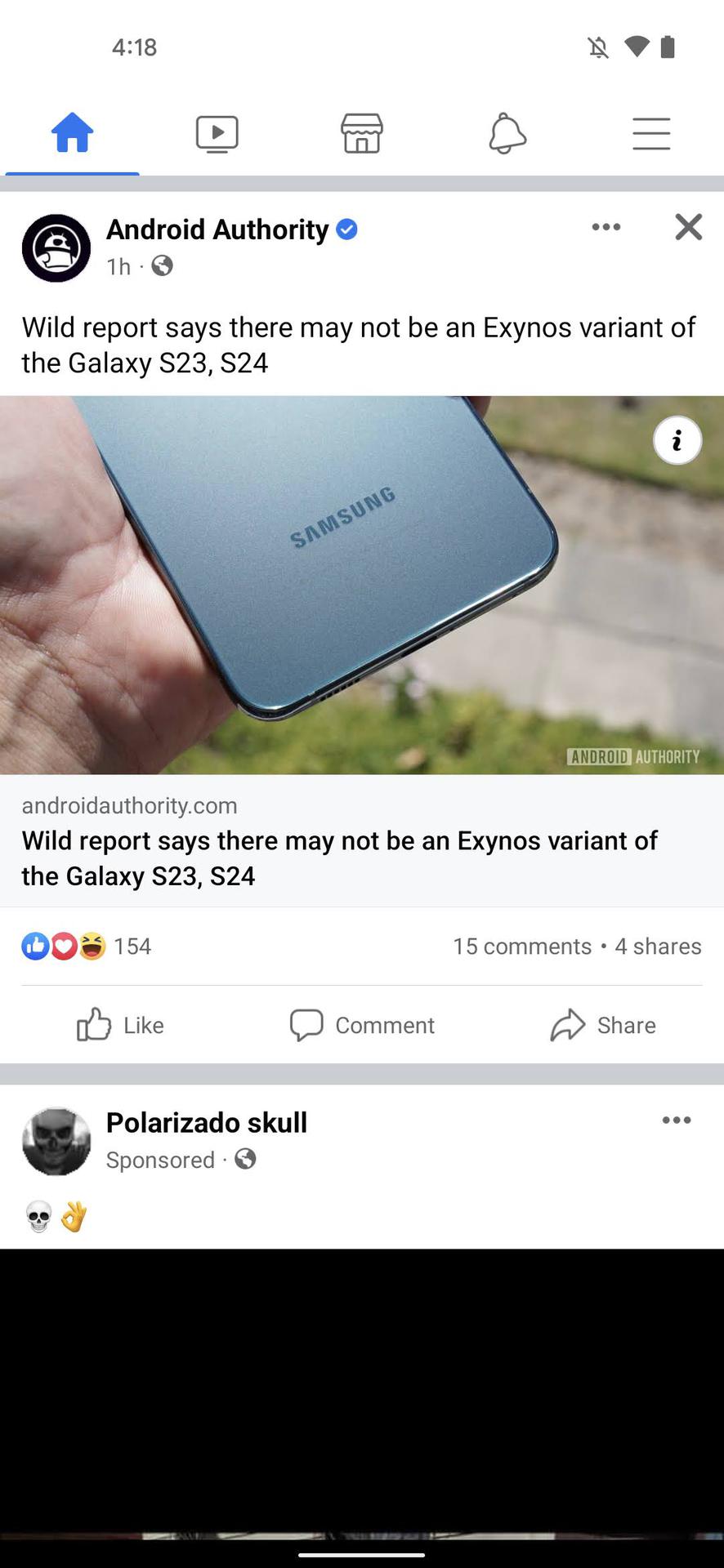Open Android Authority profile picture
724x1568 pixels.
pyautogui.click(x=56, y=248)
